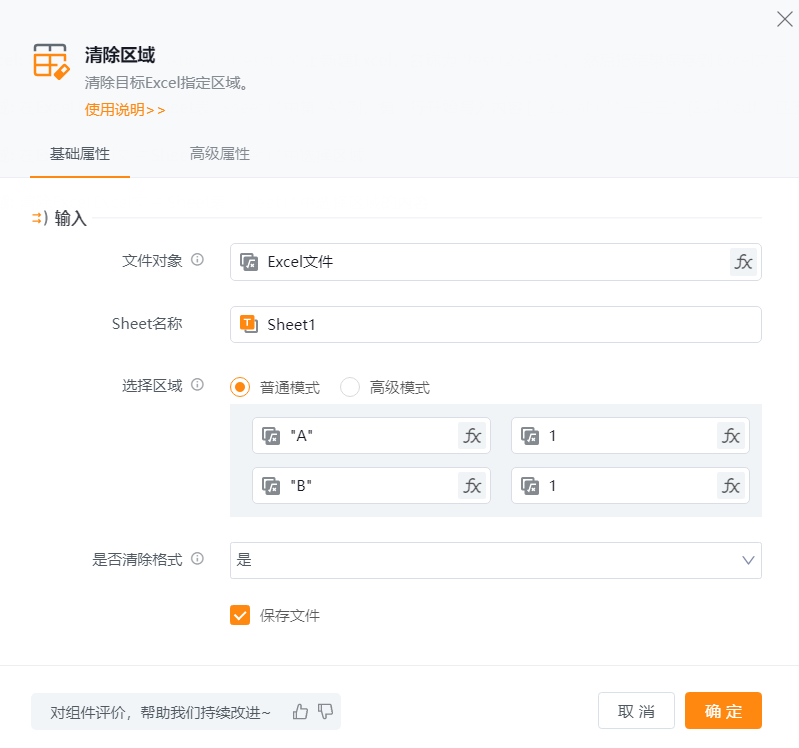799x748 pixels.
Task: Open the 是否清除格式 dropdown
Action: [x=495, y=560]
